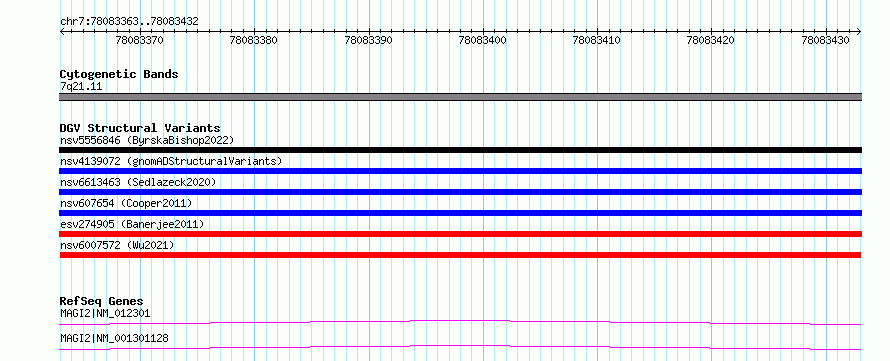Select the black nsv5556846 variant bar
The height and width of the screenshot is (361, 890).
pyautogui.click(x=460, y=150)
